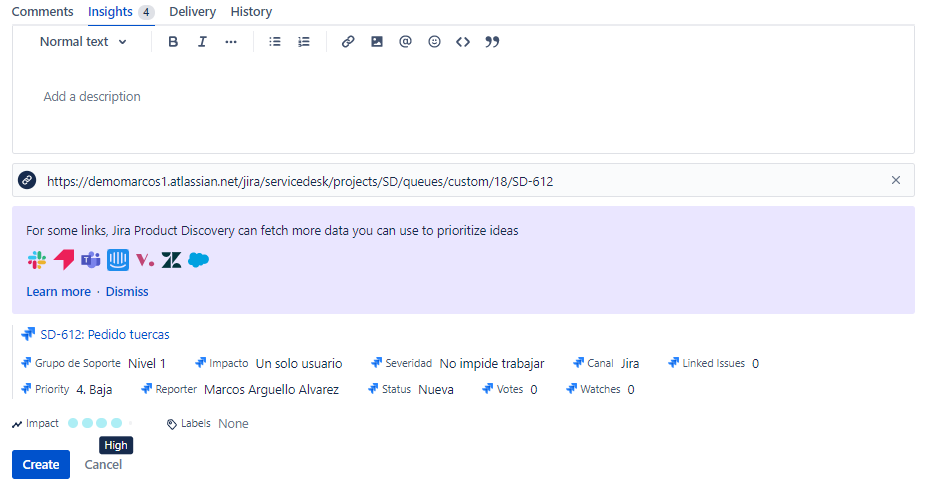
Task: Open the History tab
Action: coord(251,12)
